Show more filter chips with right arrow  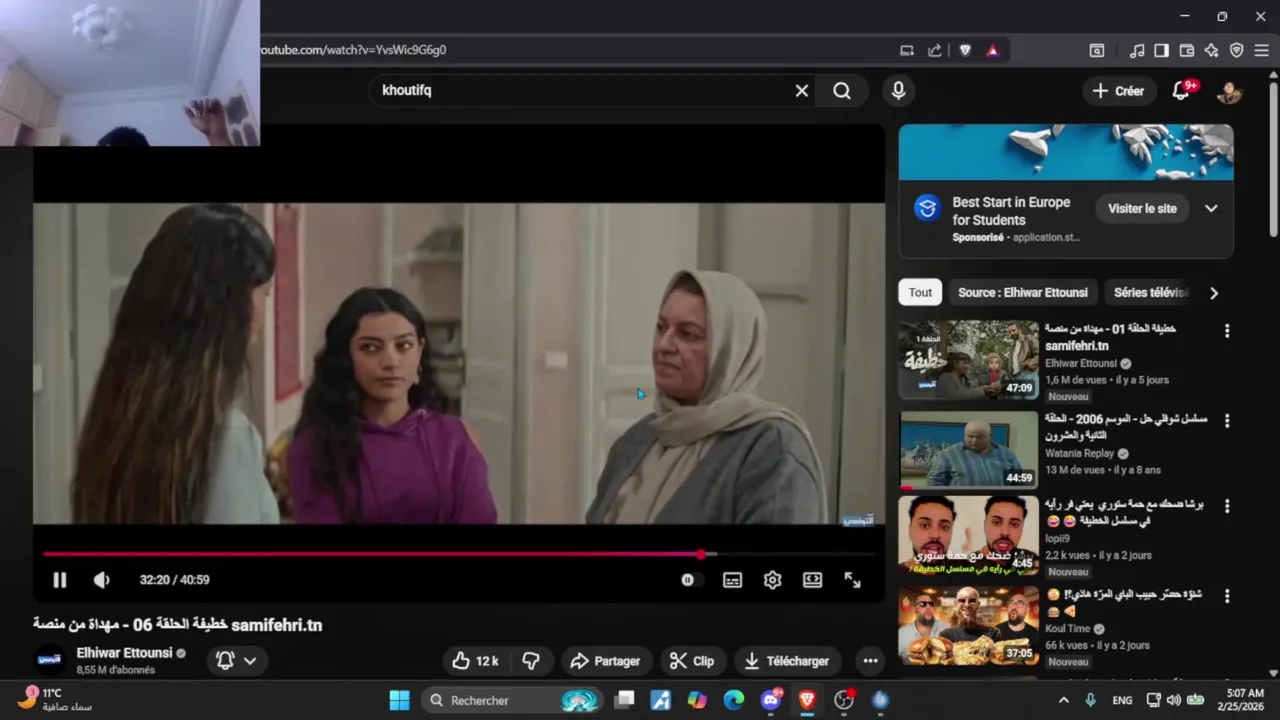pyautogui.click(x=1214, y=293)
